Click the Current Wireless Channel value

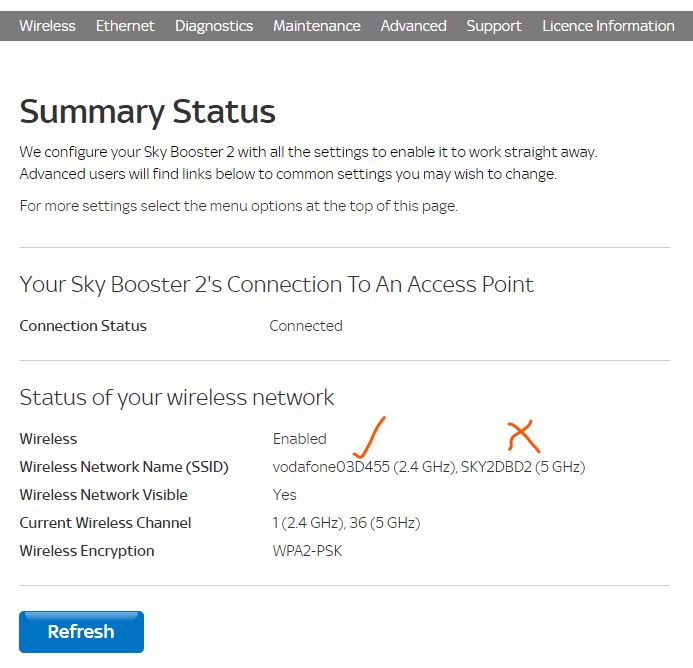(x=346, y=523)
